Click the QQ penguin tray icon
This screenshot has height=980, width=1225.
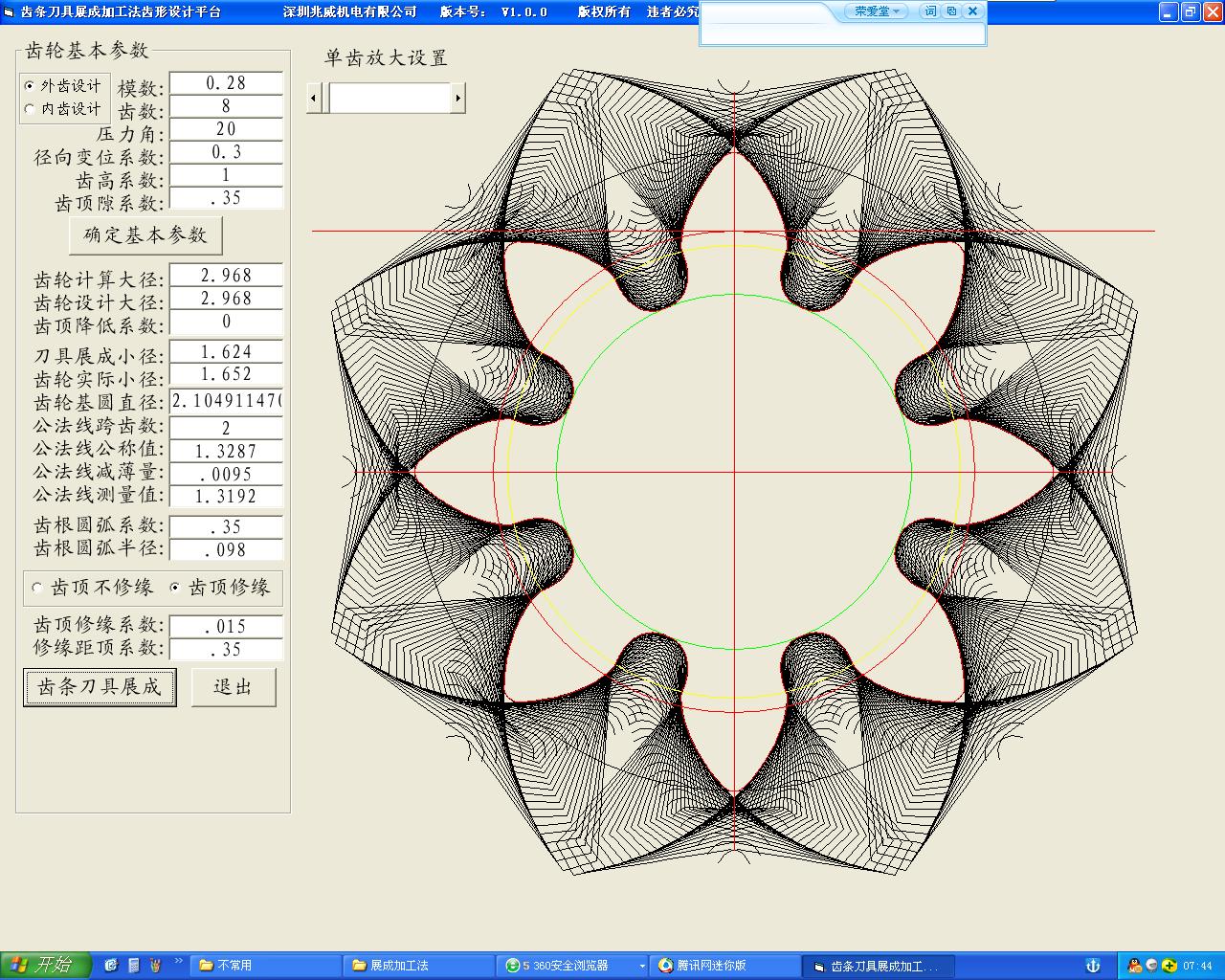pos(1135,966)
